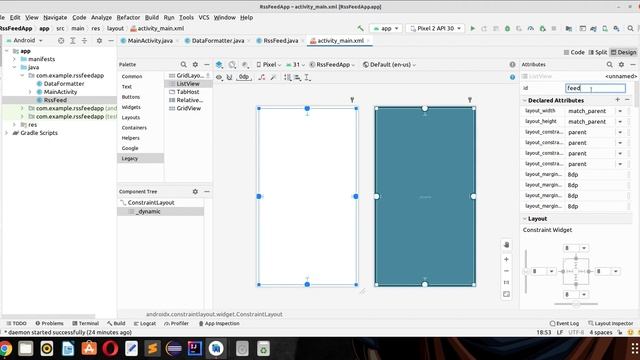Open Default (en-us) locale dropdown

389,64
